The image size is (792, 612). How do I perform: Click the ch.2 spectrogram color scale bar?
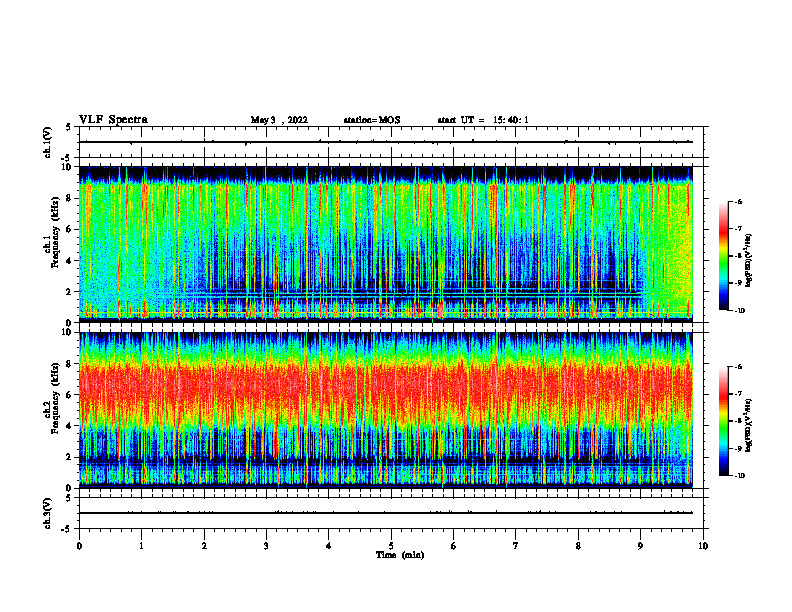(723, 421)
